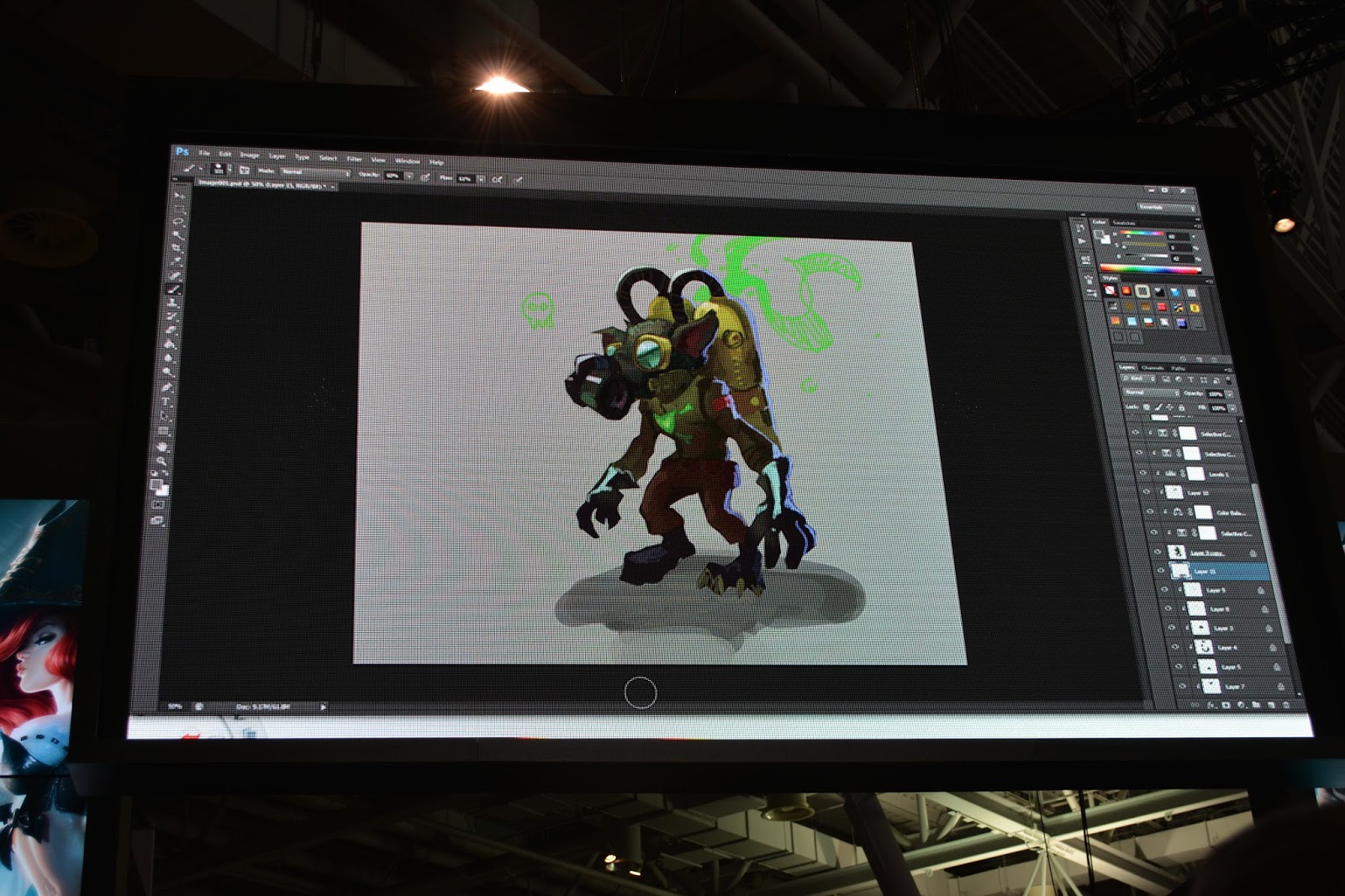Open the Image menu

pyautogui.click(x=250, y=155)
